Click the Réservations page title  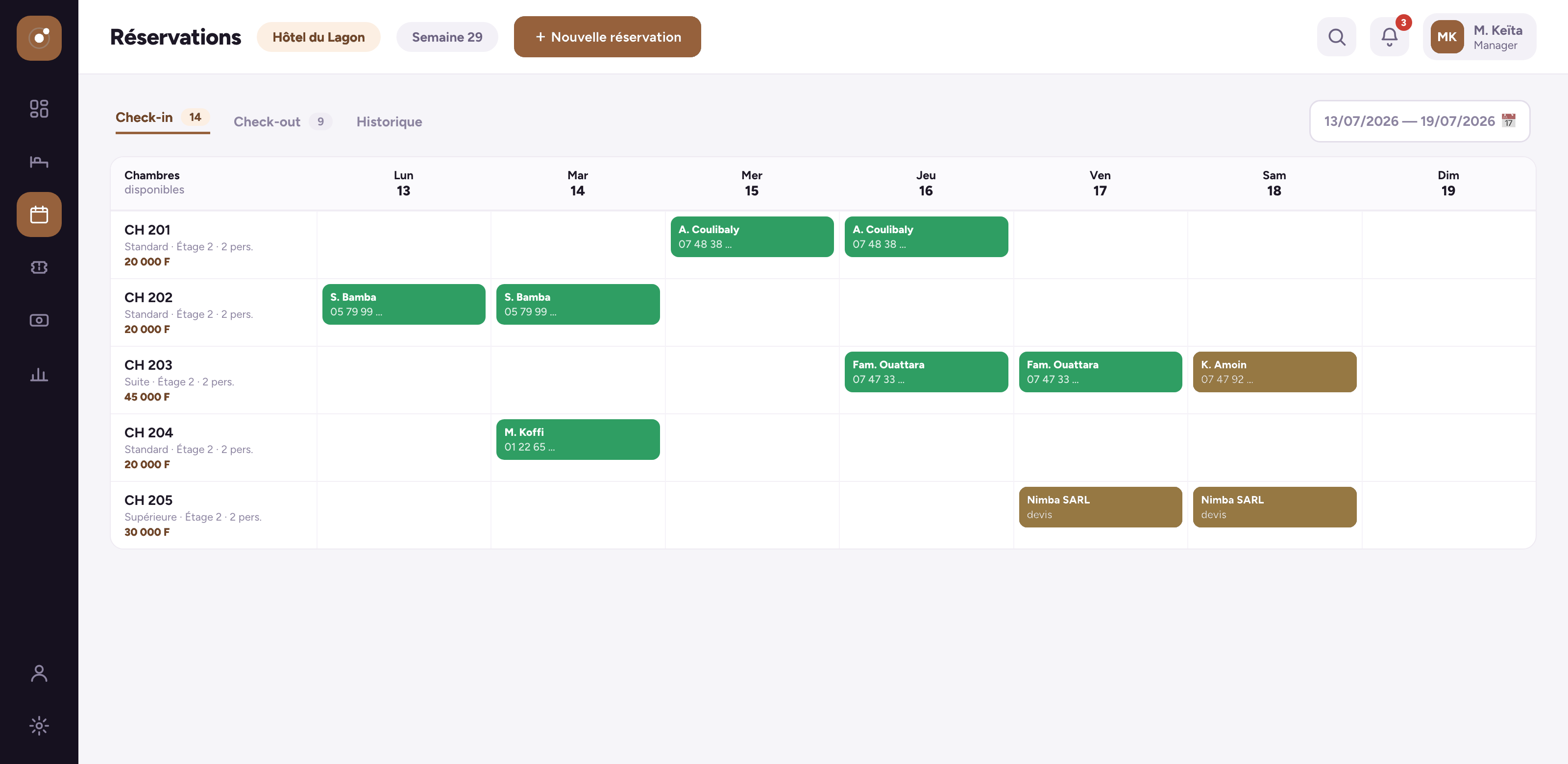tap(175, 37)
